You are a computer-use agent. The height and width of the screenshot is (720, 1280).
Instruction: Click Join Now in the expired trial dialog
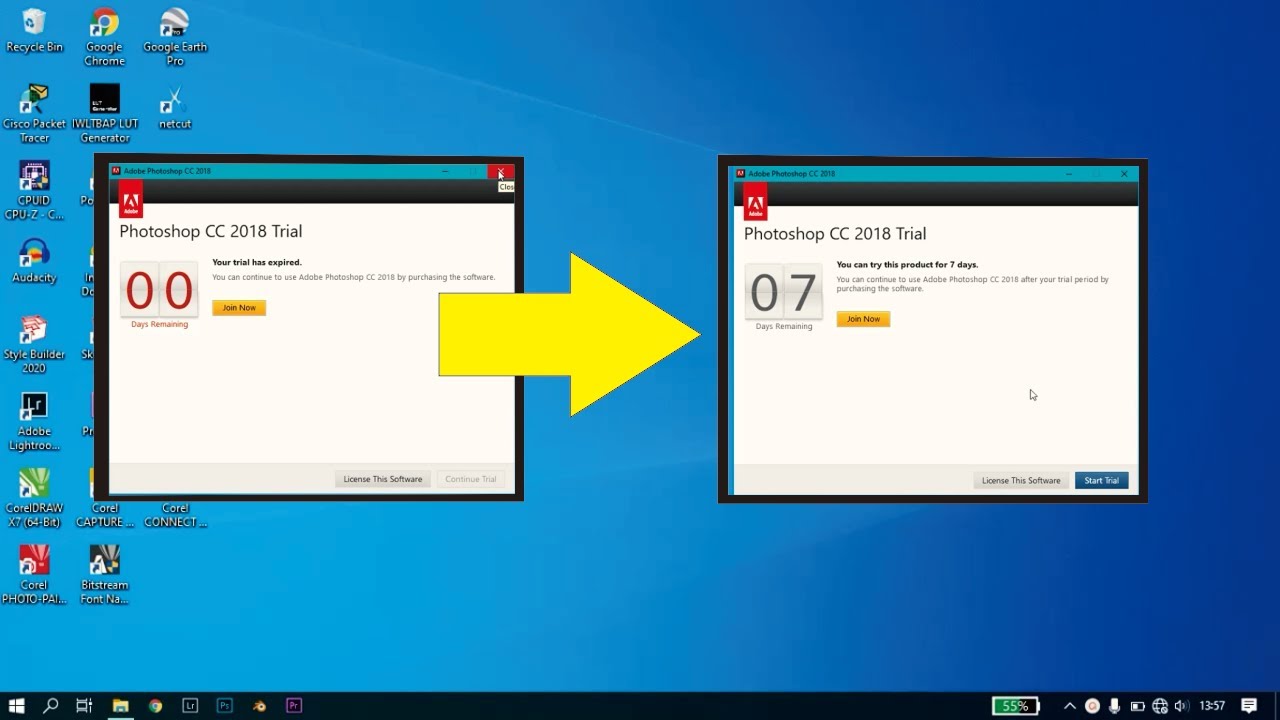[239, 307]
